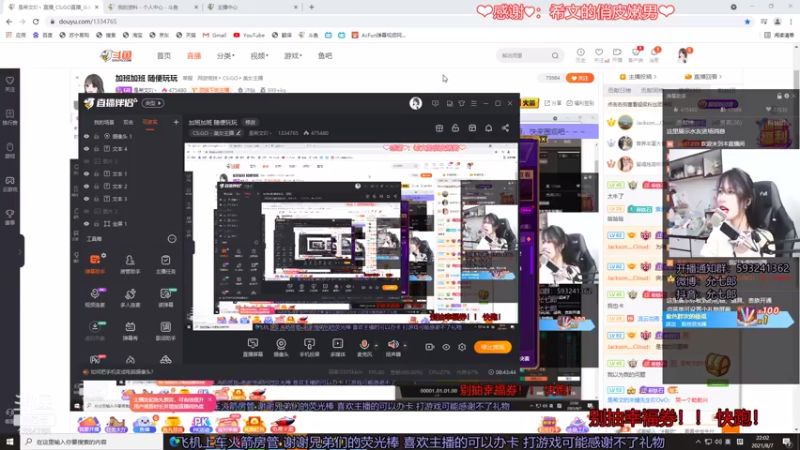Click the orange stop streaming button
The width and height of the screenshot is (800, 450).
tap(492, 347)
